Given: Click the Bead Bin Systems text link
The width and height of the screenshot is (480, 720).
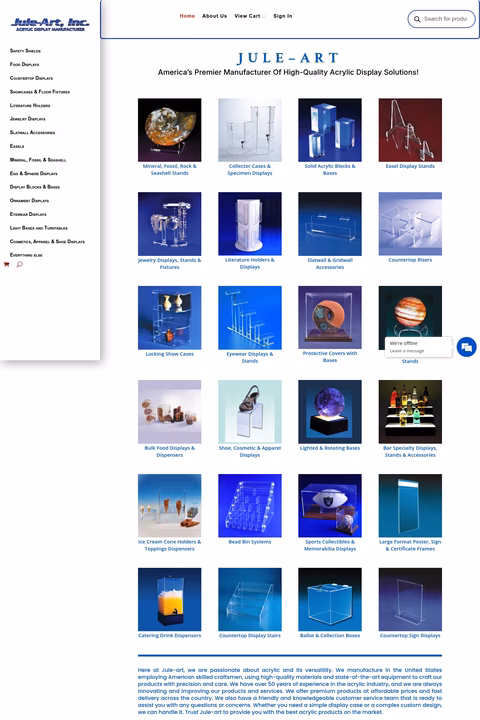Looking at the screenshot, I should tap(250, 542).
